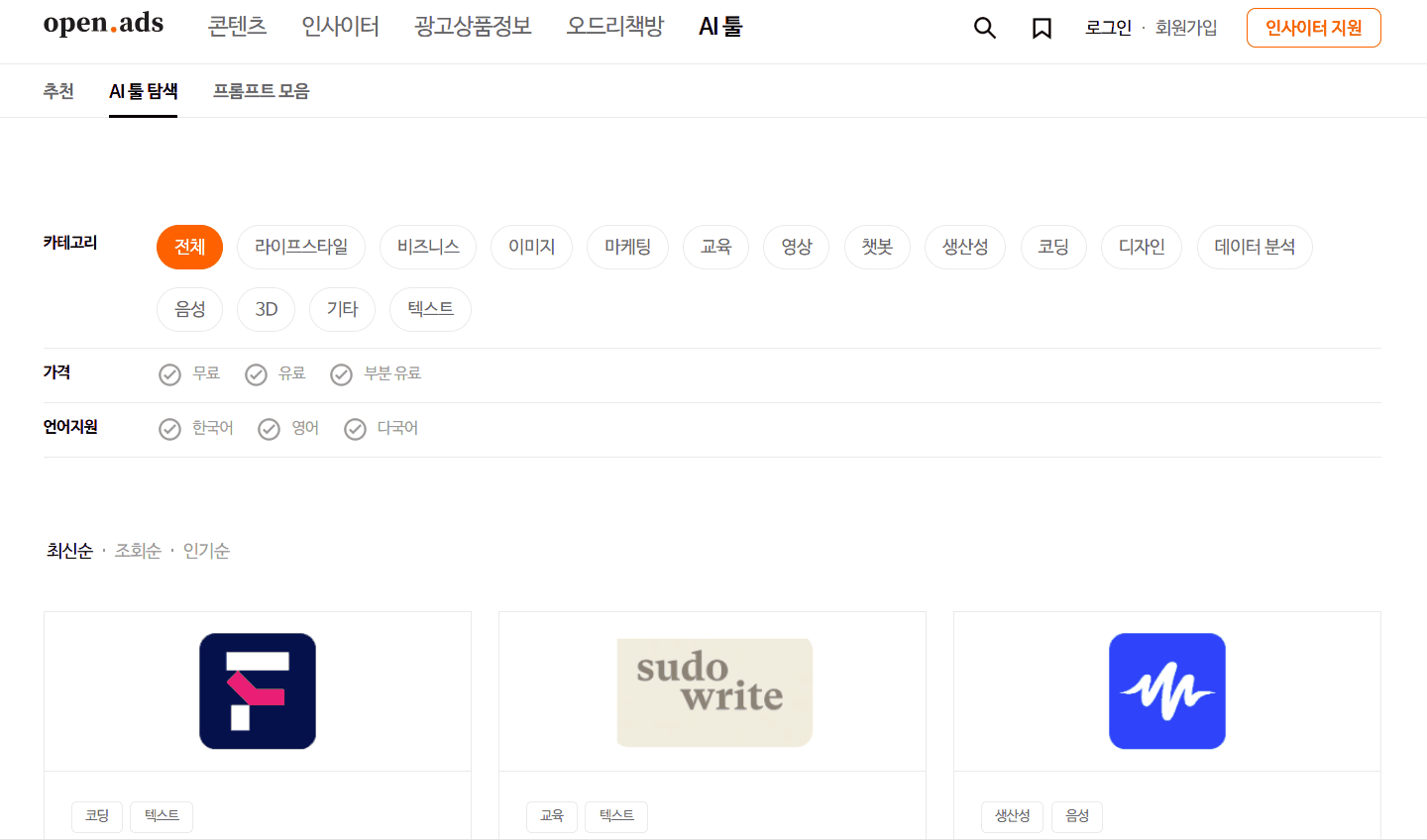Select the 3D category chip

[x=266, y=309]
